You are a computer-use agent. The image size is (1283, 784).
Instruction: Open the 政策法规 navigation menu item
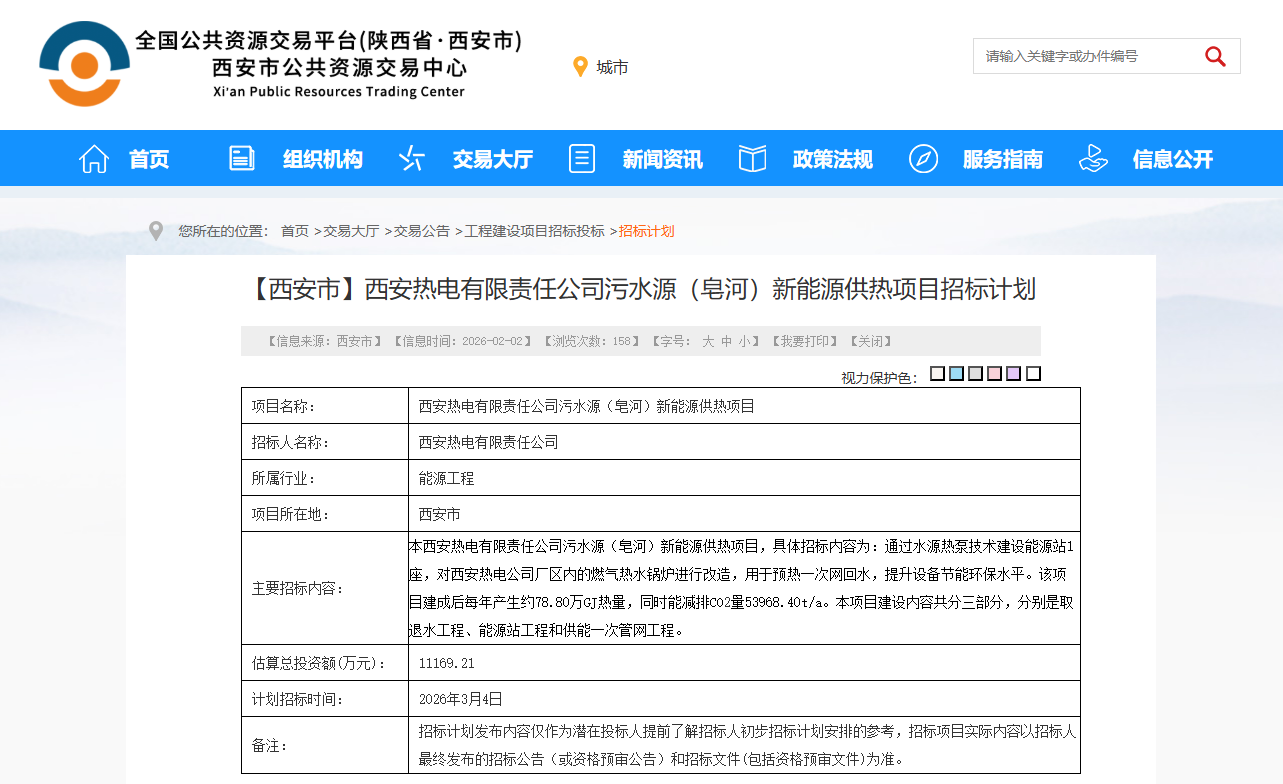coord(832,159)
